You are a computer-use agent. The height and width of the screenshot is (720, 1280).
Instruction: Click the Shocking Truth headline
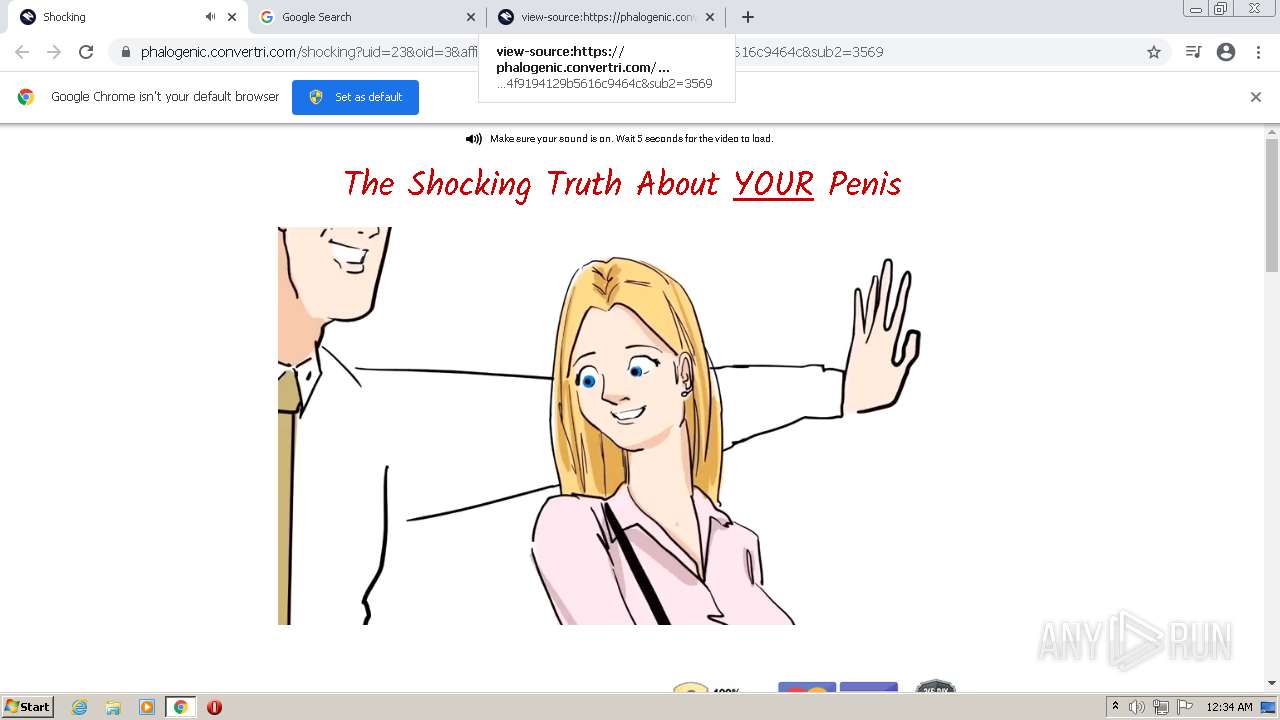click(x=622, y=184)
